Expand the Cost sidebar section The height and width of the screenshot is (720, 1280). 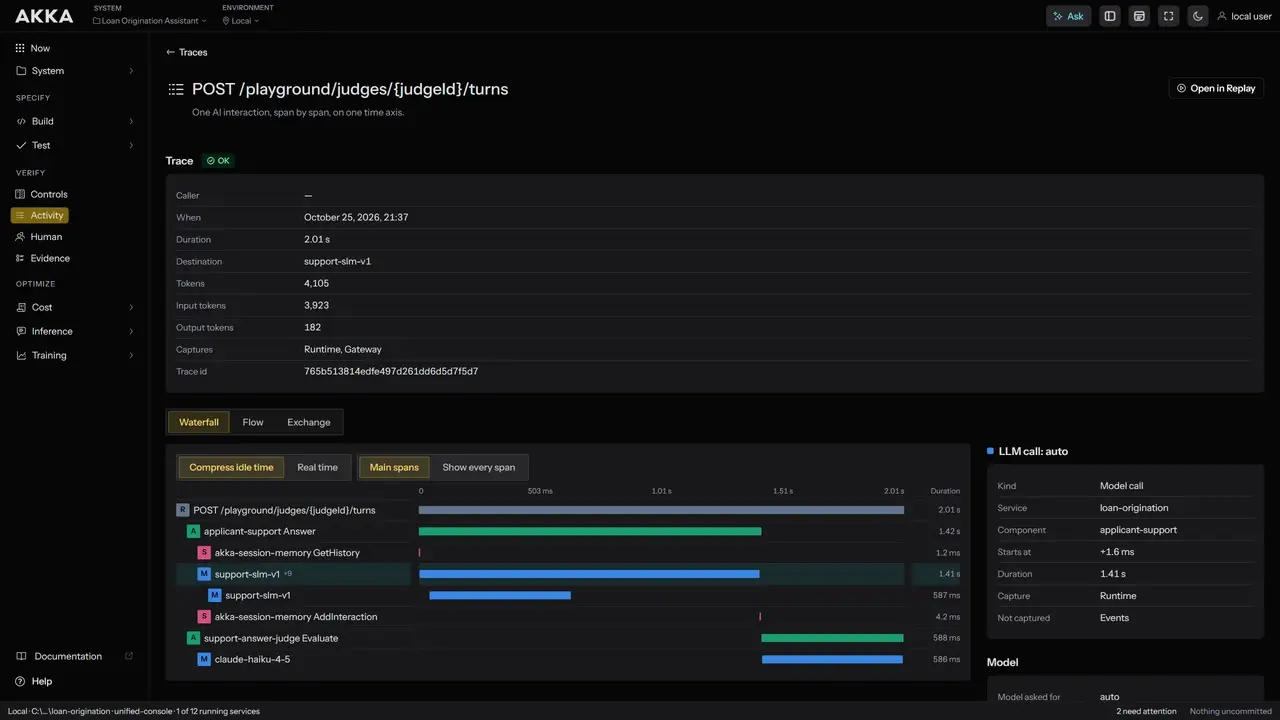(75, 307)
